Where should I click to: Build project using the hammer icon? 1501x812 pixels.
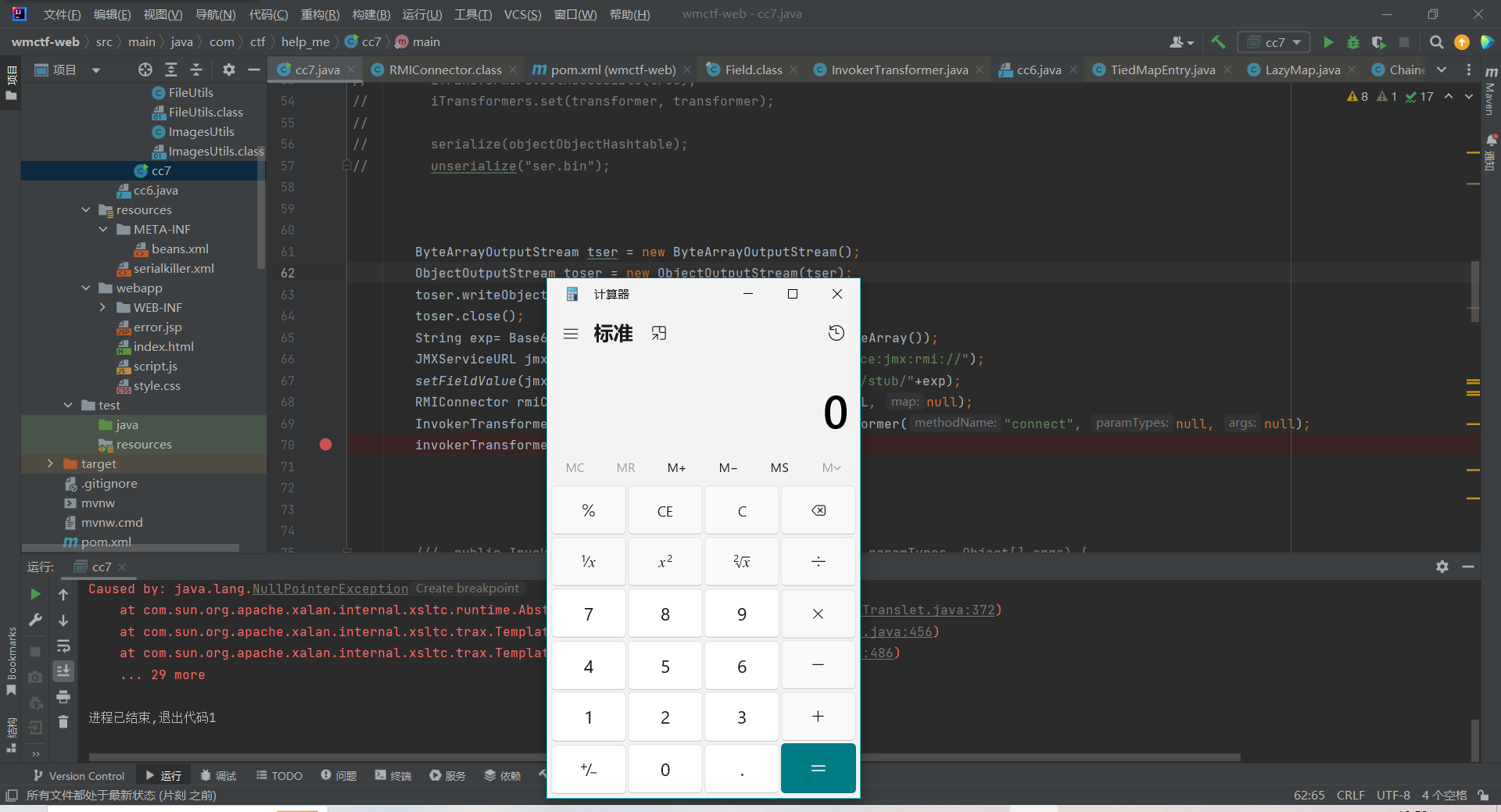1218,42
